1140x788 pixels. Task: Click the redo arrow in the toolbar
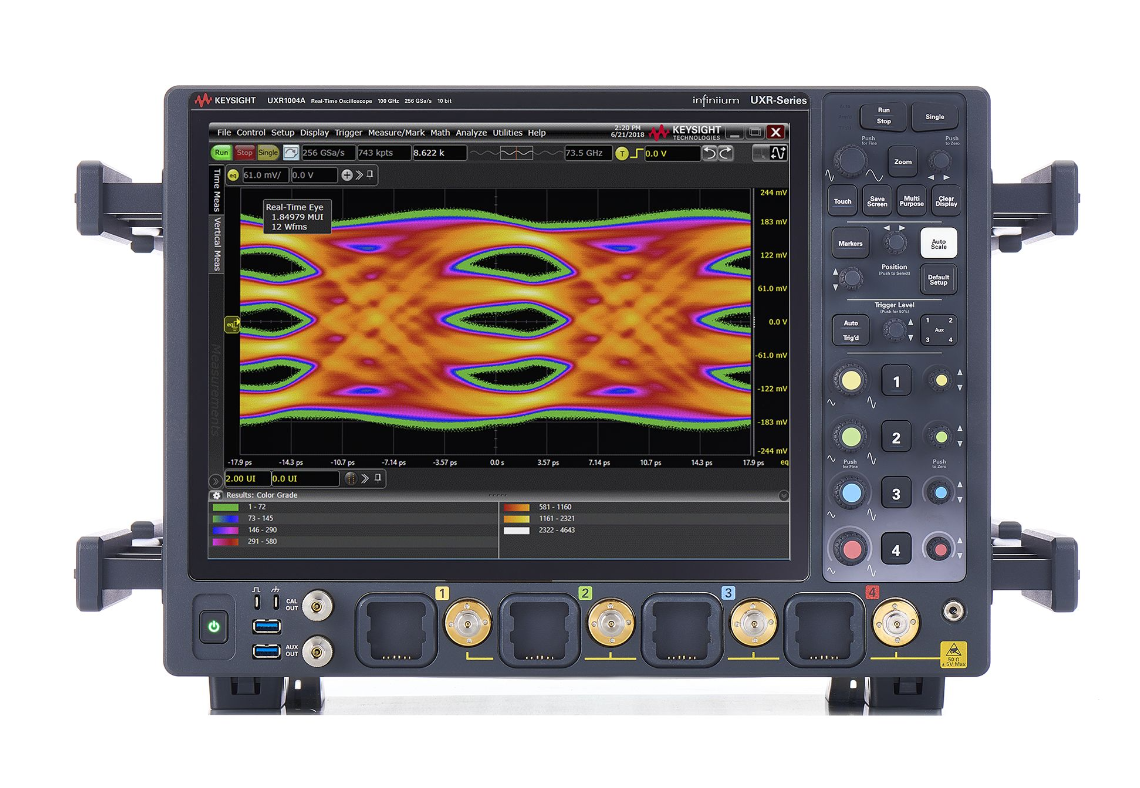click(x=724, y=153)
